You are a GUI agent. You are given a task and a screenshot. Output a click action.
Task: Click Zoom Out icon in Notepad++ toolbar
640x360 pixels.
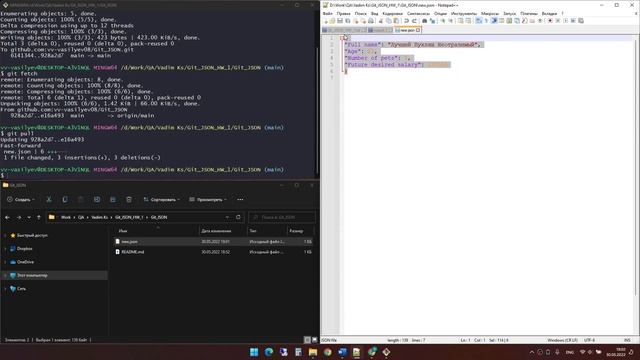[451, 21]
